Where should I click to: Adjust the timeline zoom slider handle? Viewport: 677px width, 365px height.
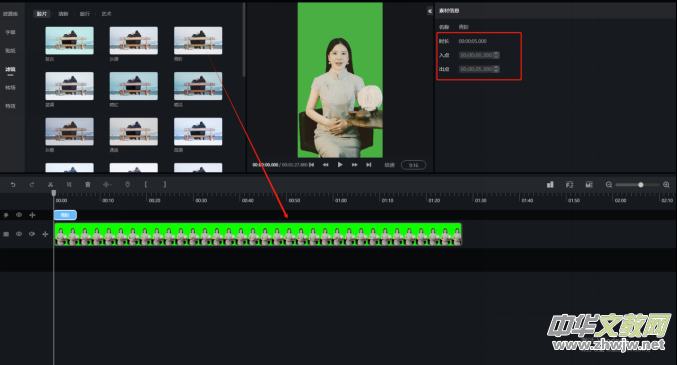click(641, 185)
